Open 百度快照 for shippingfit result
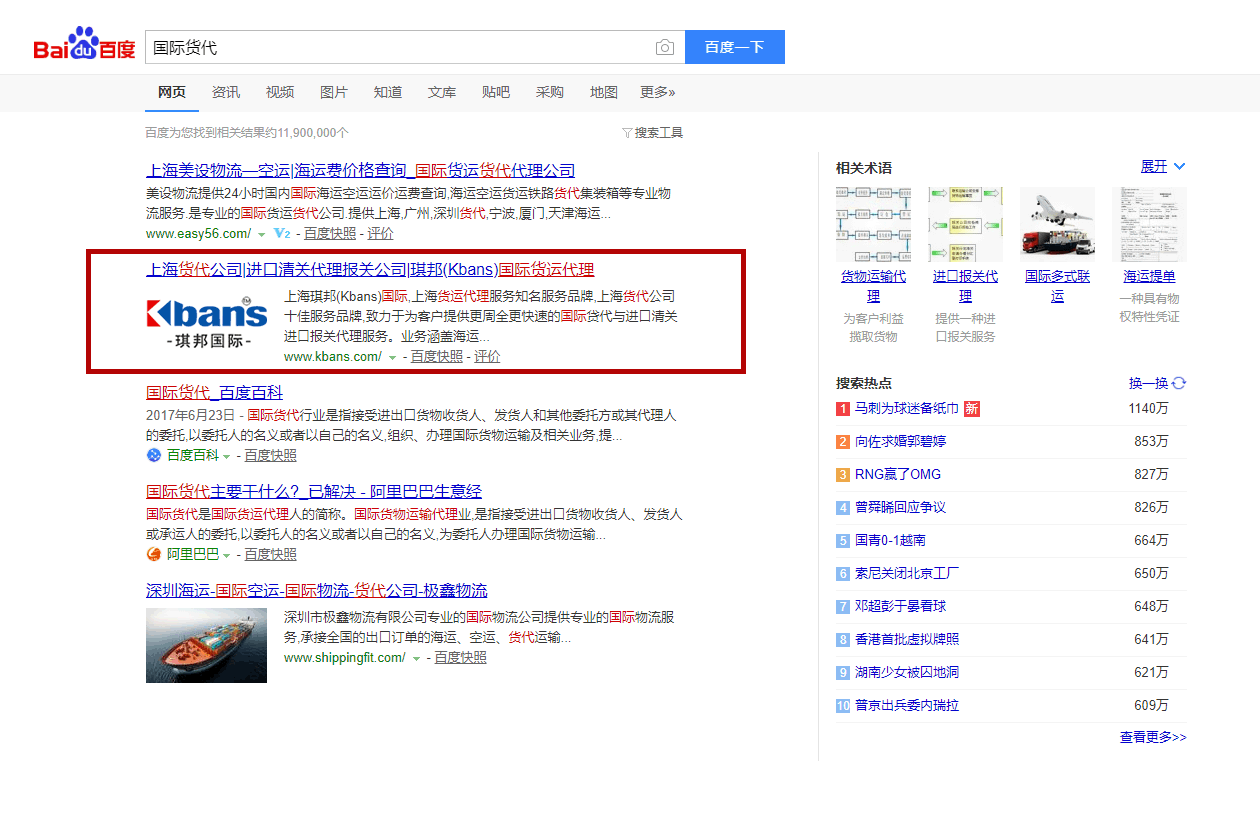Viewport: 1260px width, 827px height. (461, 657)
